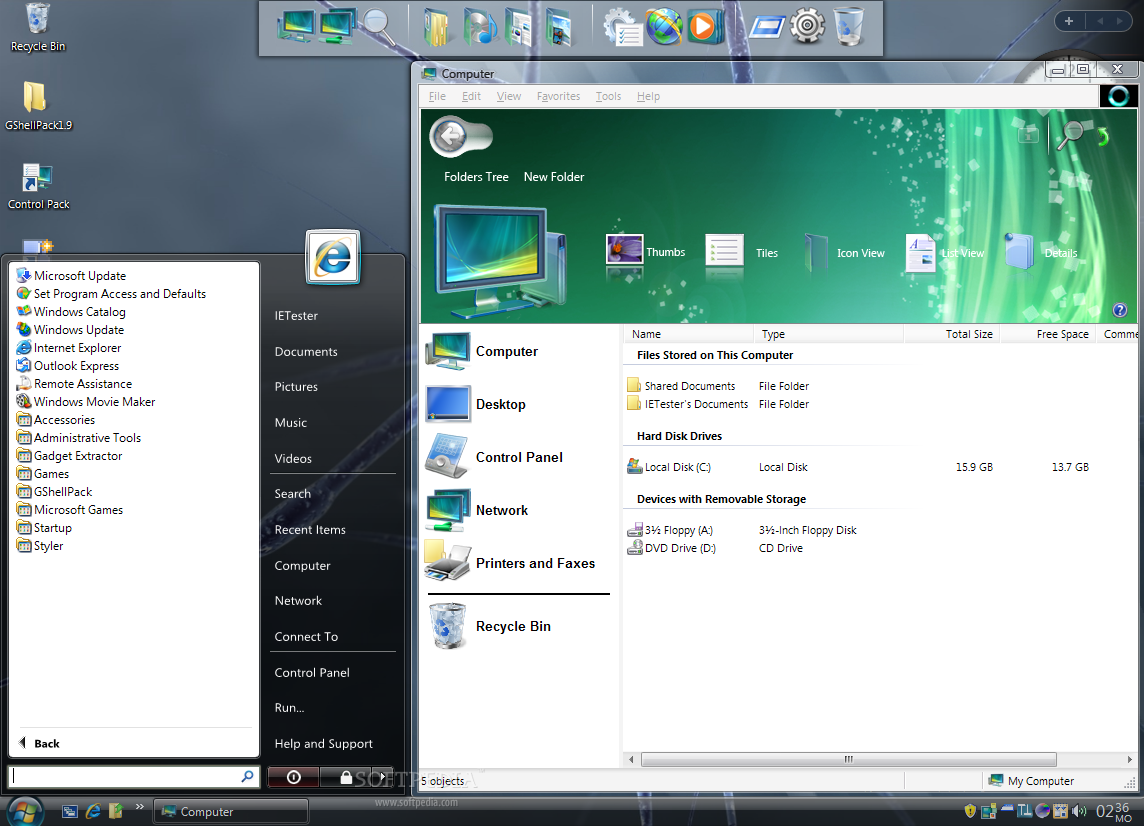Click Run... in Start menu

pos(289,708)
